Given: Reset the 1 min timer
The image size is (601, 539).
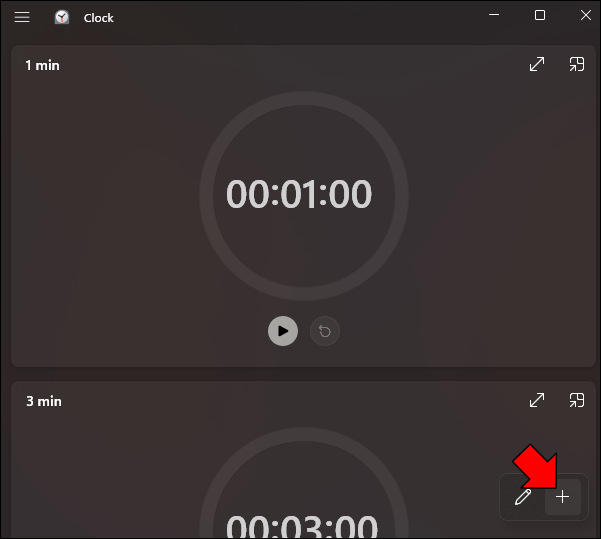Looking at the screenshot, I should pos(325,331).
